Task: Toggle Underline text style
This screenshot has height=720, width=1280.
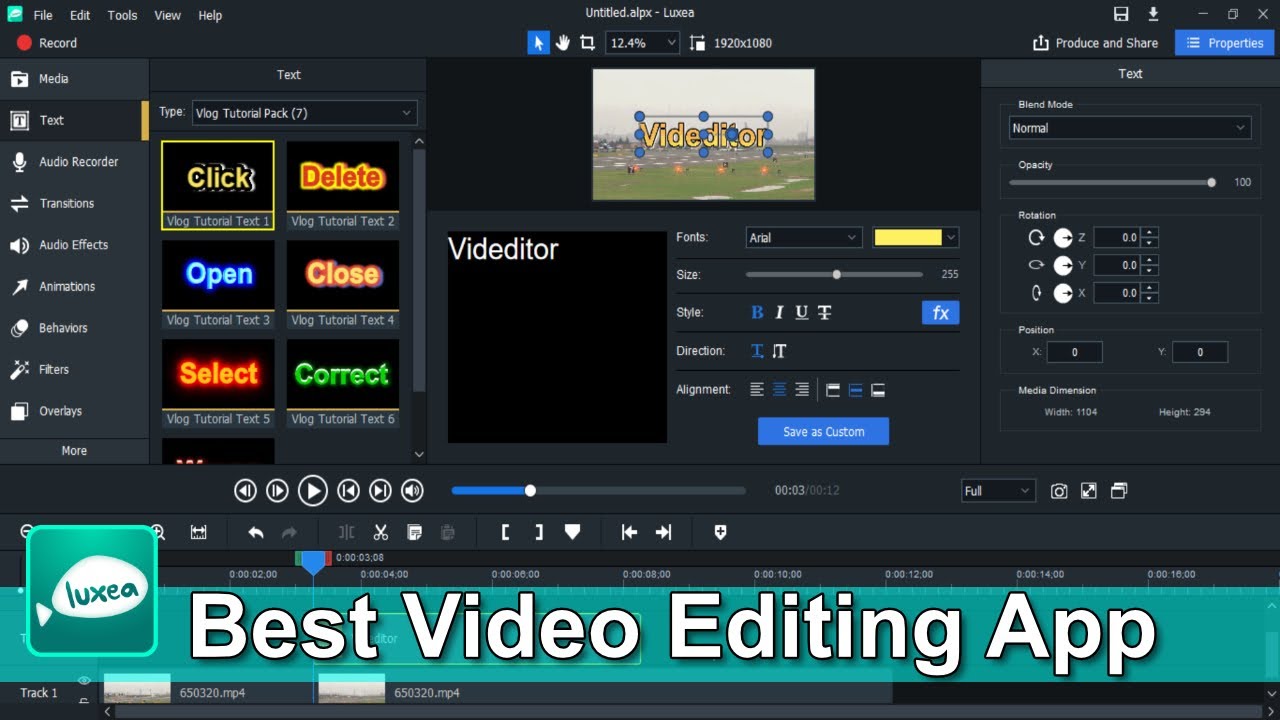Action: pos(802,313)
